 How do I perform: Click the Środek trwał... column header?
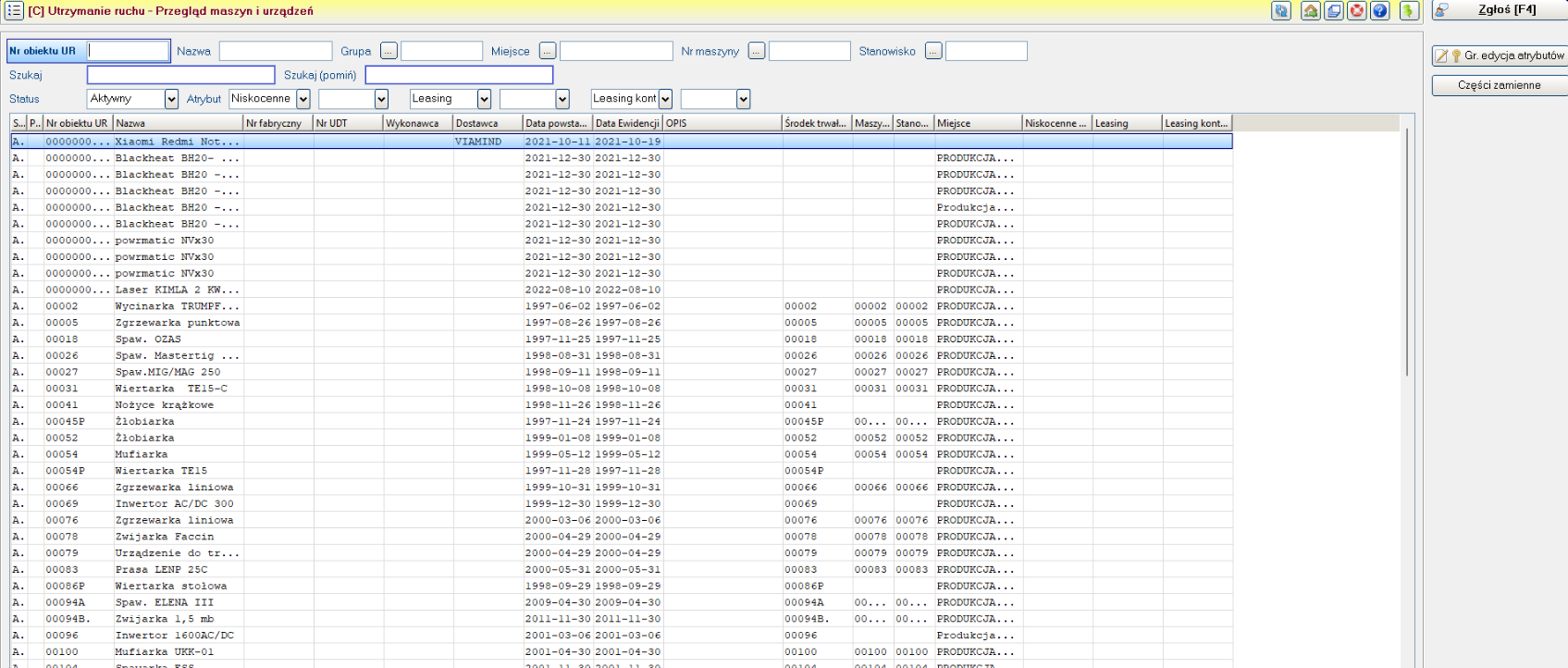coord(818,123)
